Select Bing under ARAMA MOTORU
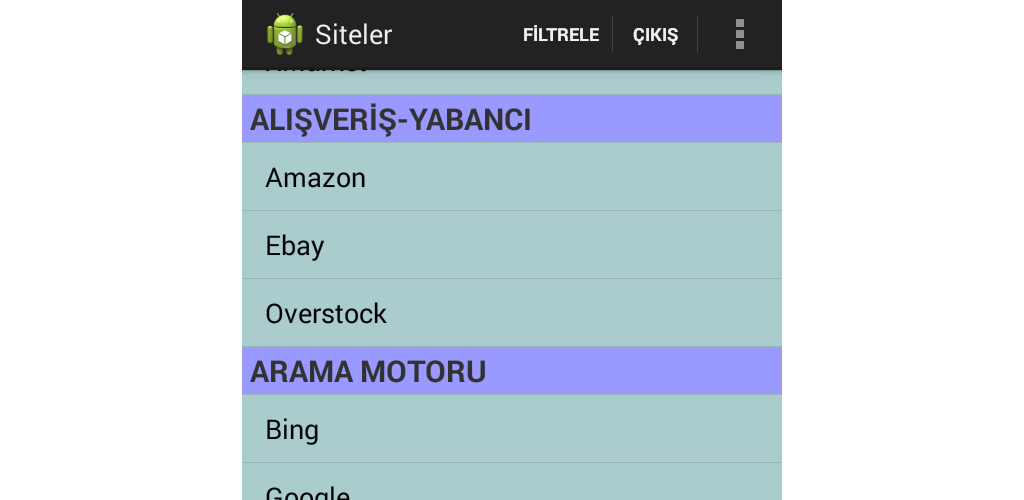Screen dimensions: 1024x500 coord(511,430)
